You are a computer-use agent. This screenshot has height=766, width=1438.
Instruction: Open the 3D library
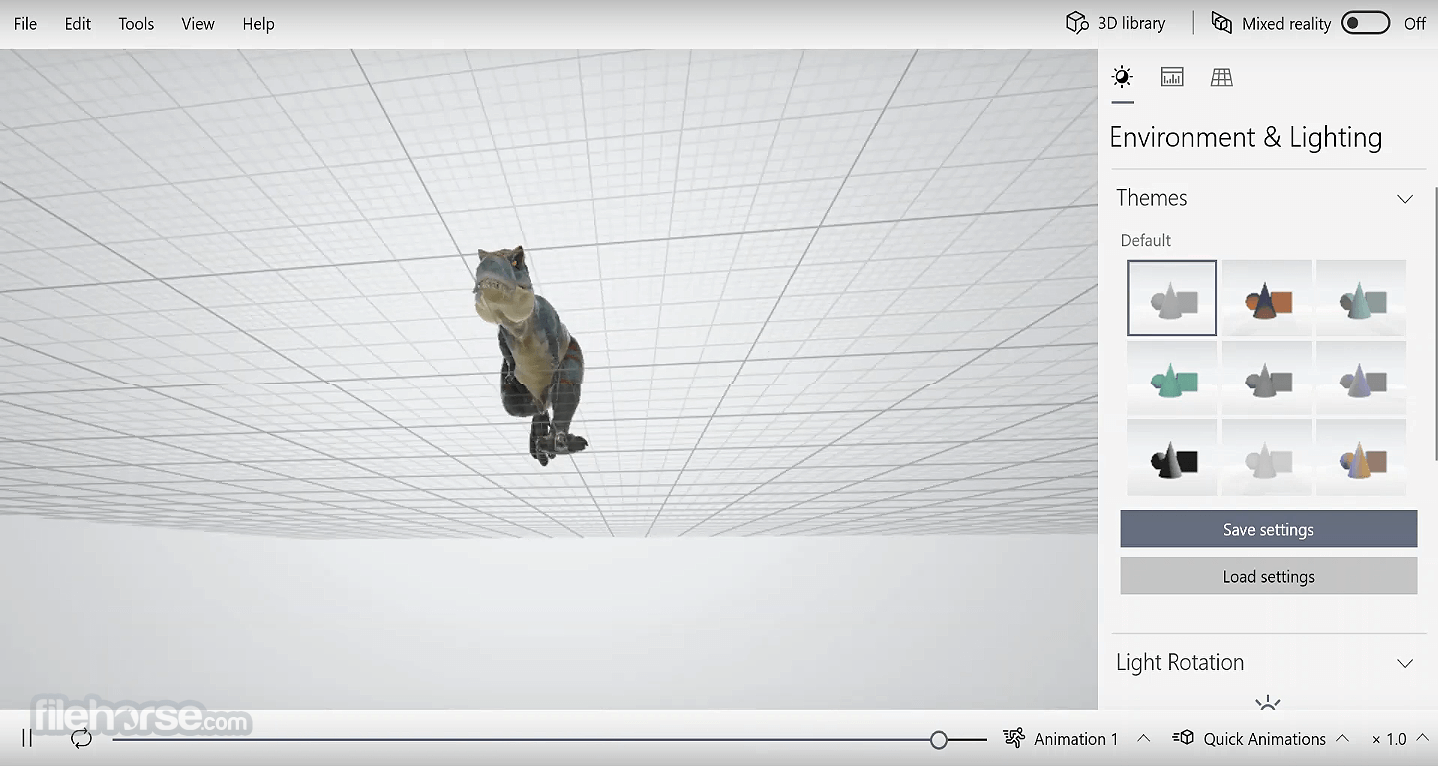click(x=1115, y=23)
